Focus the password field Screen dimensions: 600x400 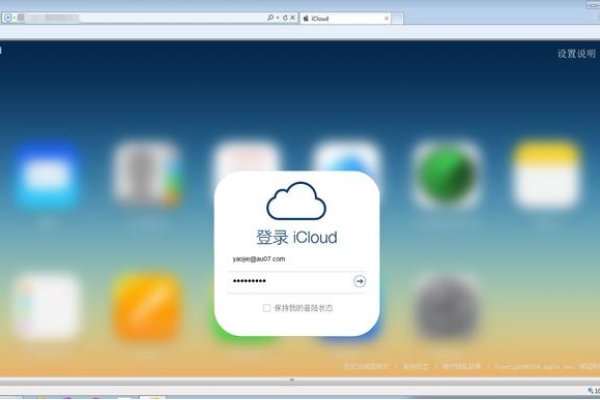pyautogui.click(x=297, y=282)
